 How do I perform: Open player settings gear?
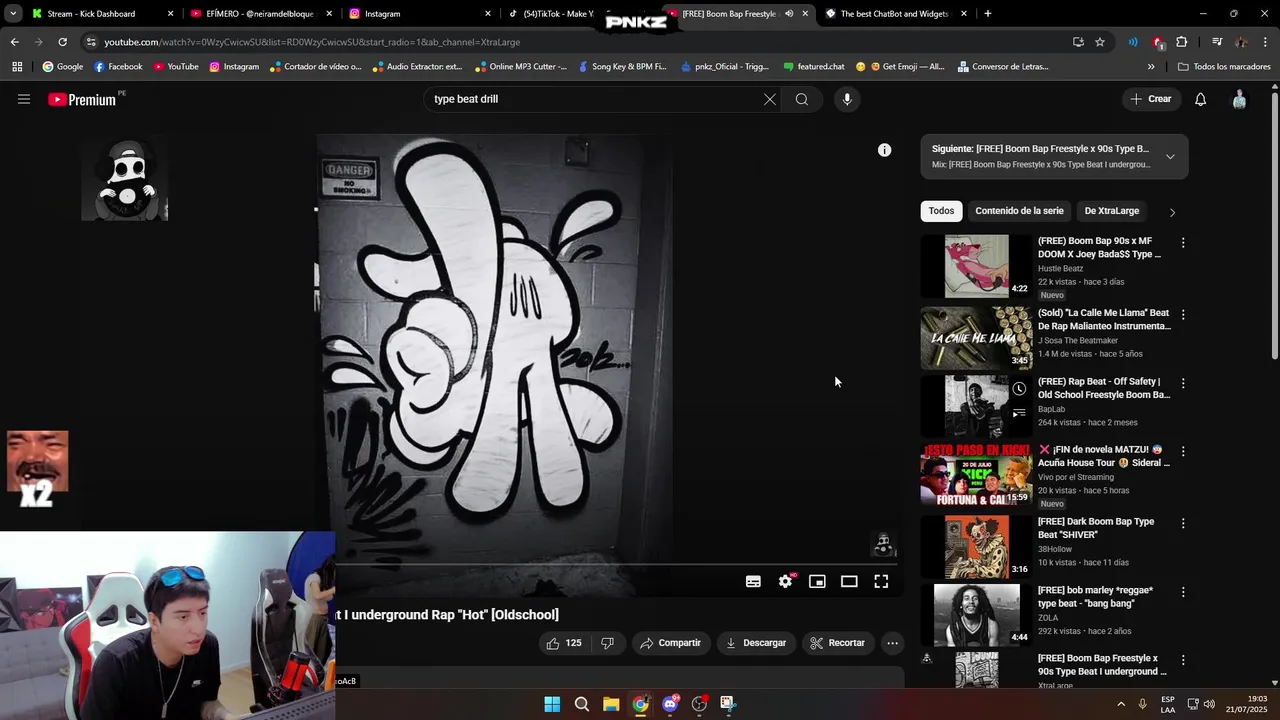click(x=786, y=581)
